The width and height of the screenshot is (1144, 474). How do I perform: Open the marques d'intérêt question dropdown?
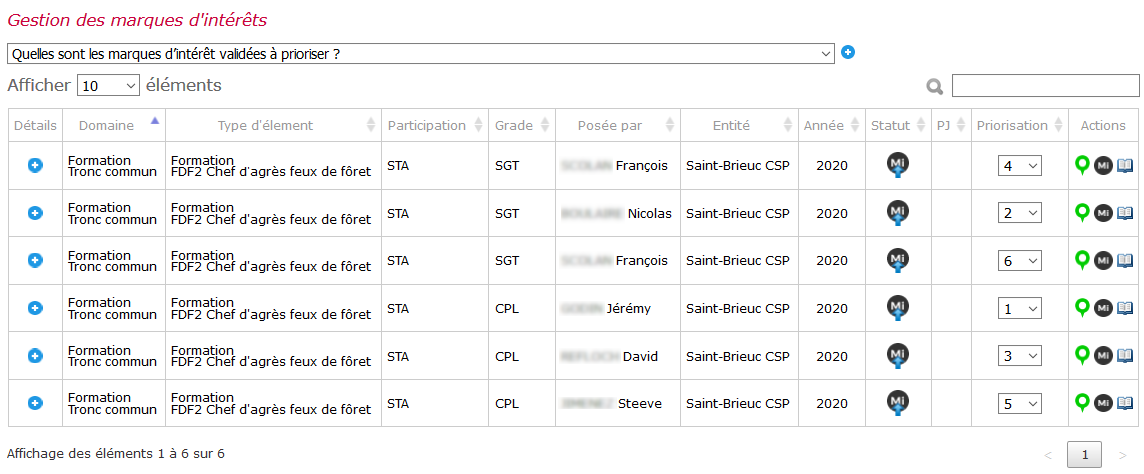(x=420, y=53)
